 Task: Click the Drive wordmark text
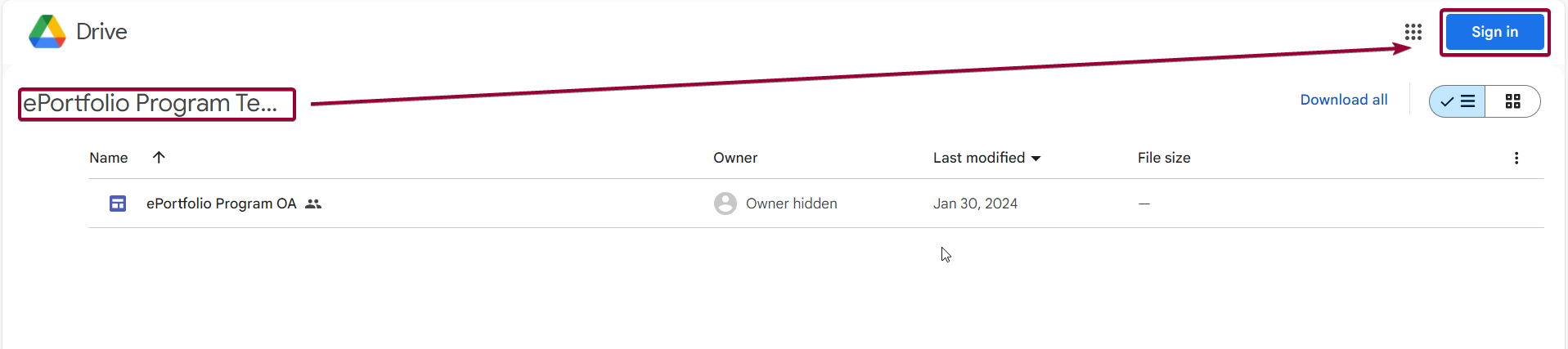[x=101, y=32]
